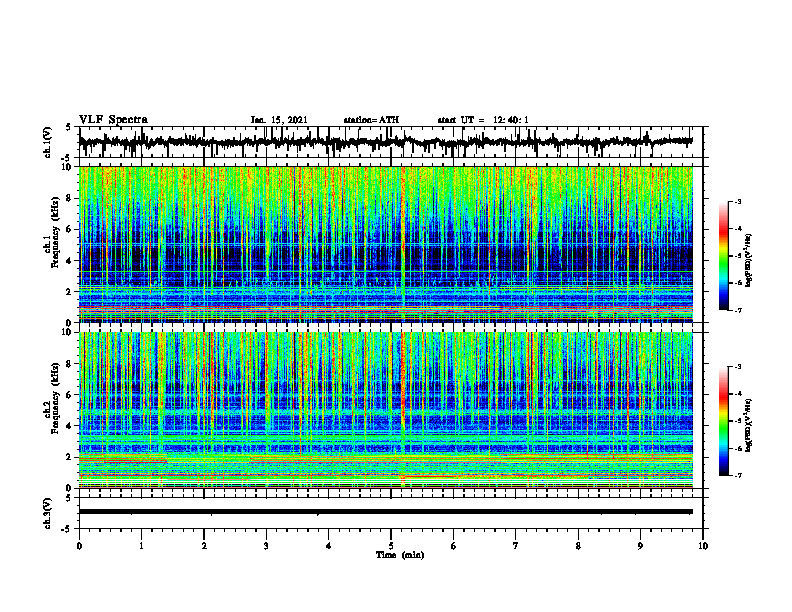
Task: Click the time axis tick label '1'
Action: coord(141,546)
